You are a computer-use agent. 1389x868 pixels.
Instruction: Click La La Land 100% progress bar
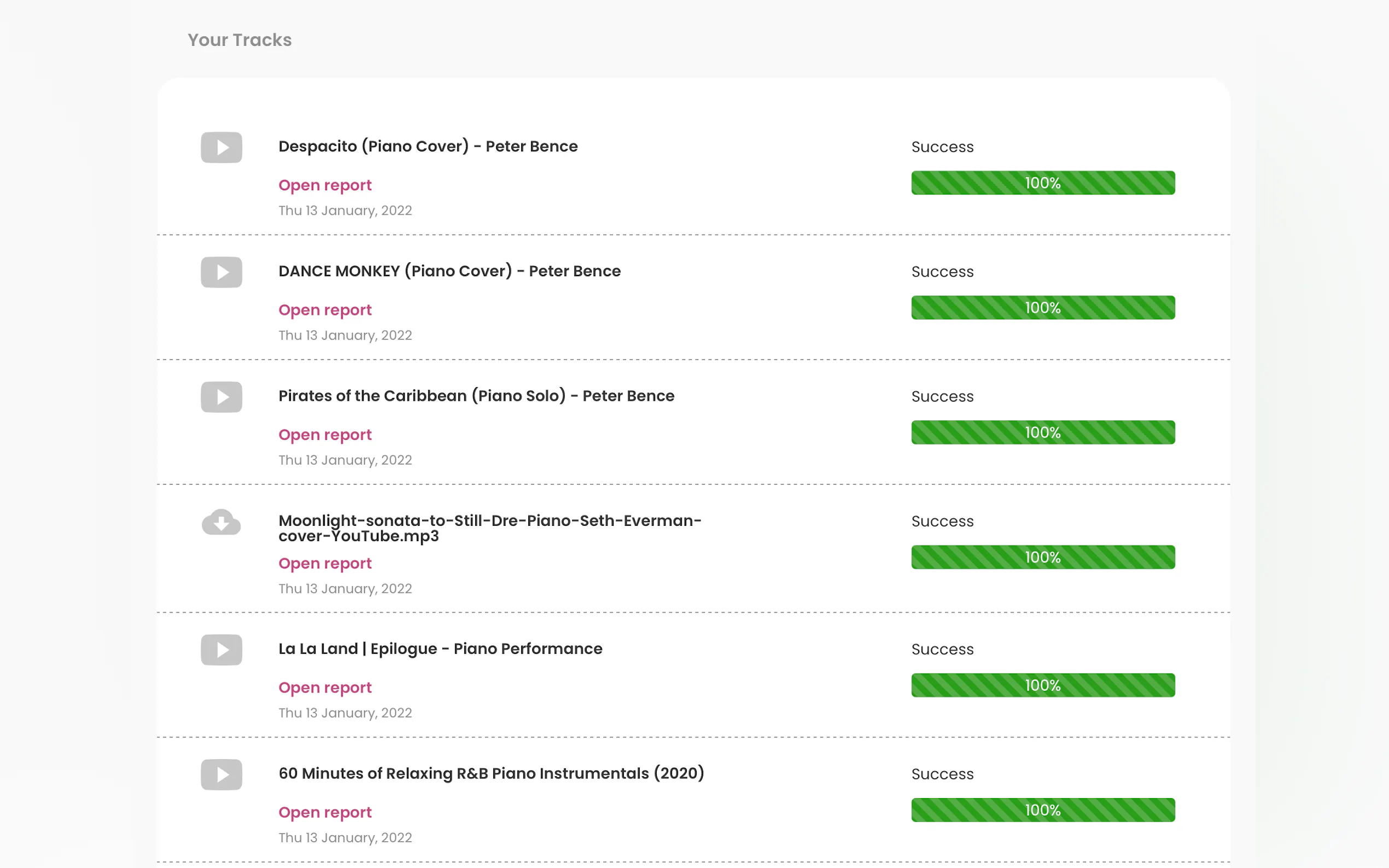[x=1043, y=685]
